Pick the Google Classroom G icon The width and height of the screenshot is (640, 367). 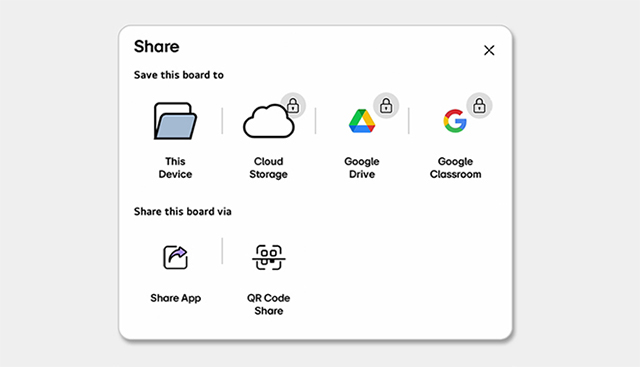point(455,121)
